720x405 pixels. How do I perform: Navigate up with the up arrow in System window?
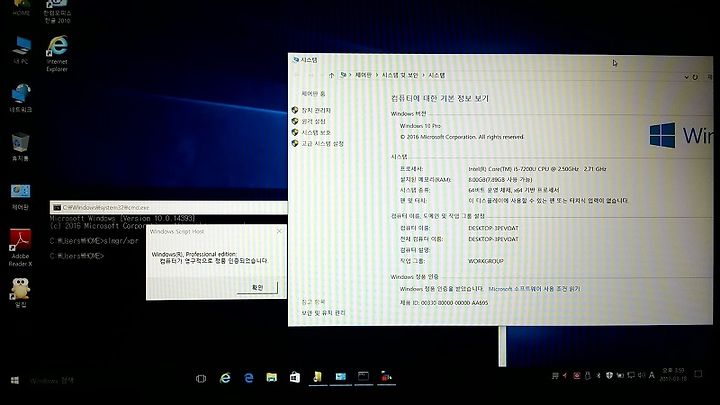click(331, 75)
